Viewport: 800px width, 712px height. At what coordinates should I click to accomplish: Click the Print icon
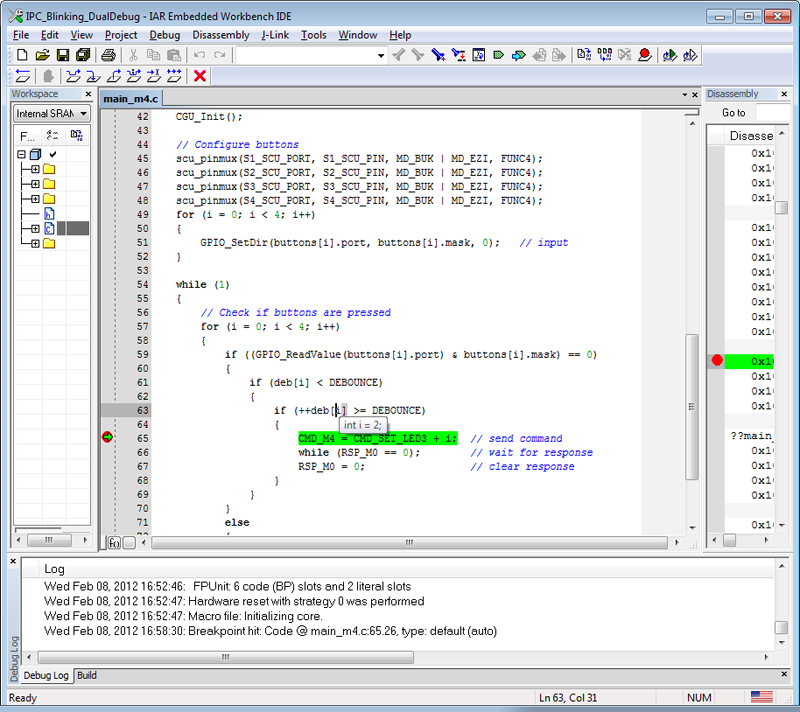coord(108,55)
